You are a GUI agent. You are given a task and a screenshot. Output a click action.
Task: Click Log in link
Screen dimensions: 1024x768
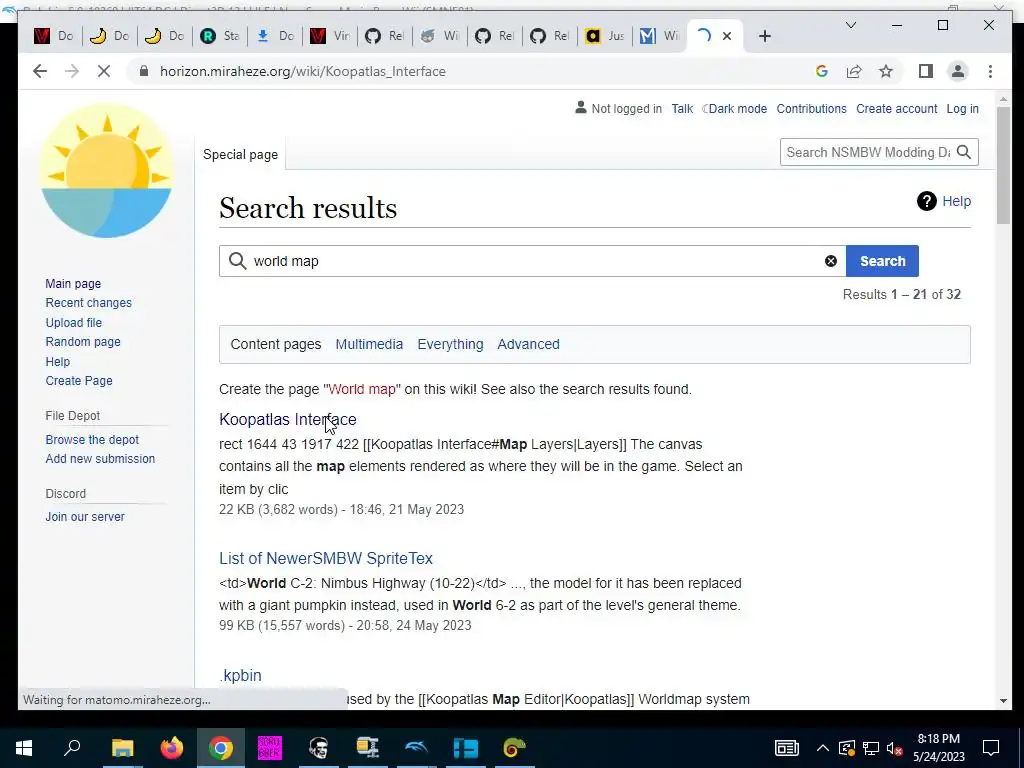pyautogui.click(x=963, y=108)
